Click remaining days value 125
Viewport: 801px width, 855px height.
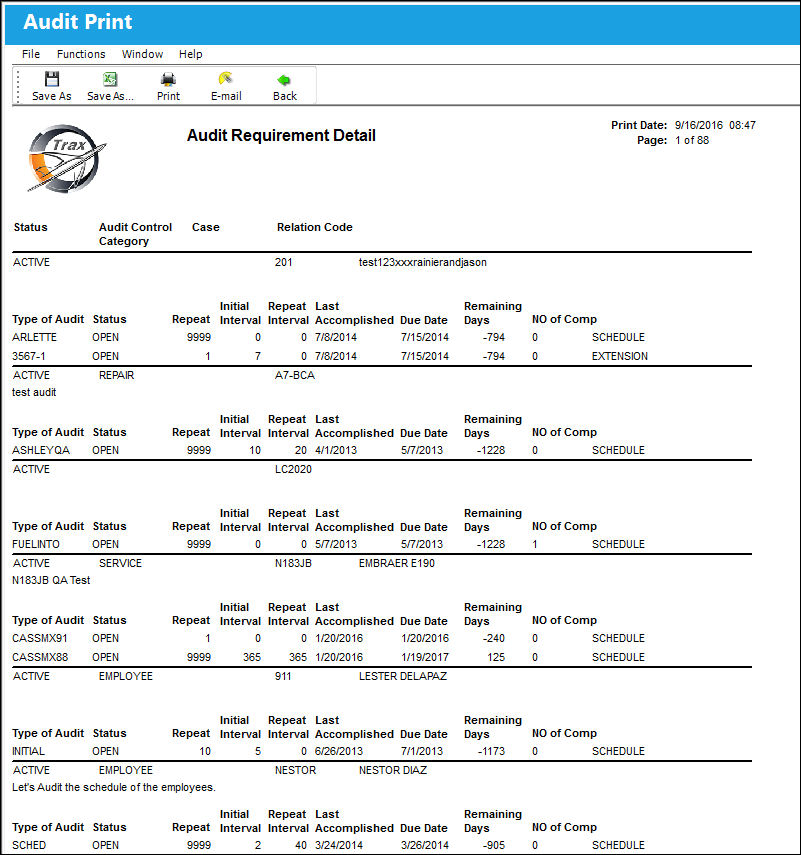(x=496, y=657)
